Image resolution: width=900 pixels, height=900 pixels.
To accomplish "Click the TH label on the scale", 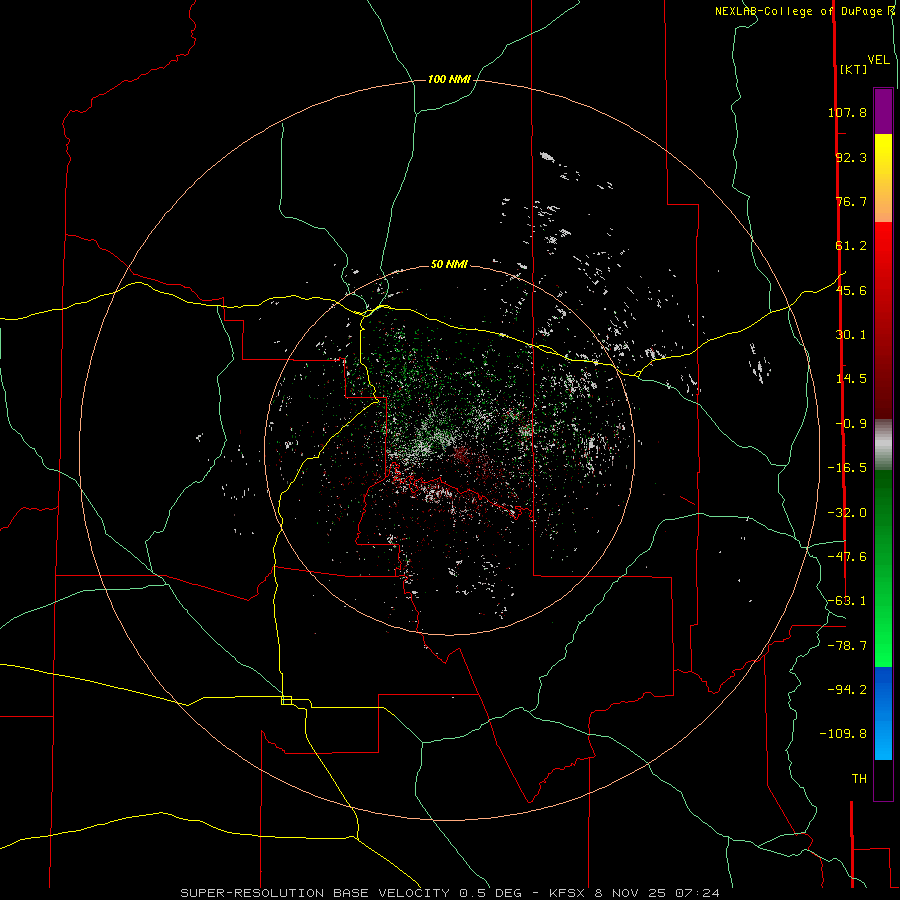I will pyautogui.click(x=859, y=779).
